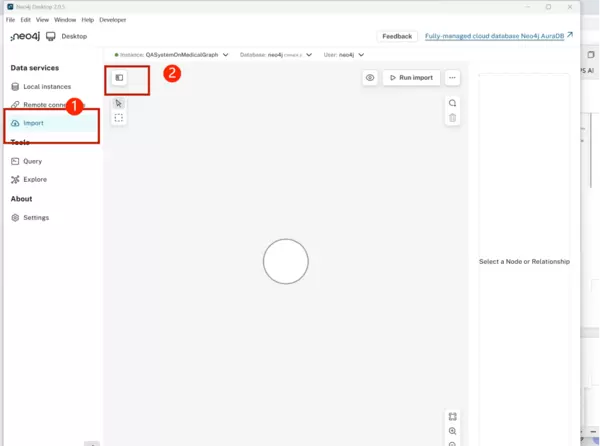This screenshot has height=446, width=600.
Task: Click the Run import button
Action: point(410,77)
